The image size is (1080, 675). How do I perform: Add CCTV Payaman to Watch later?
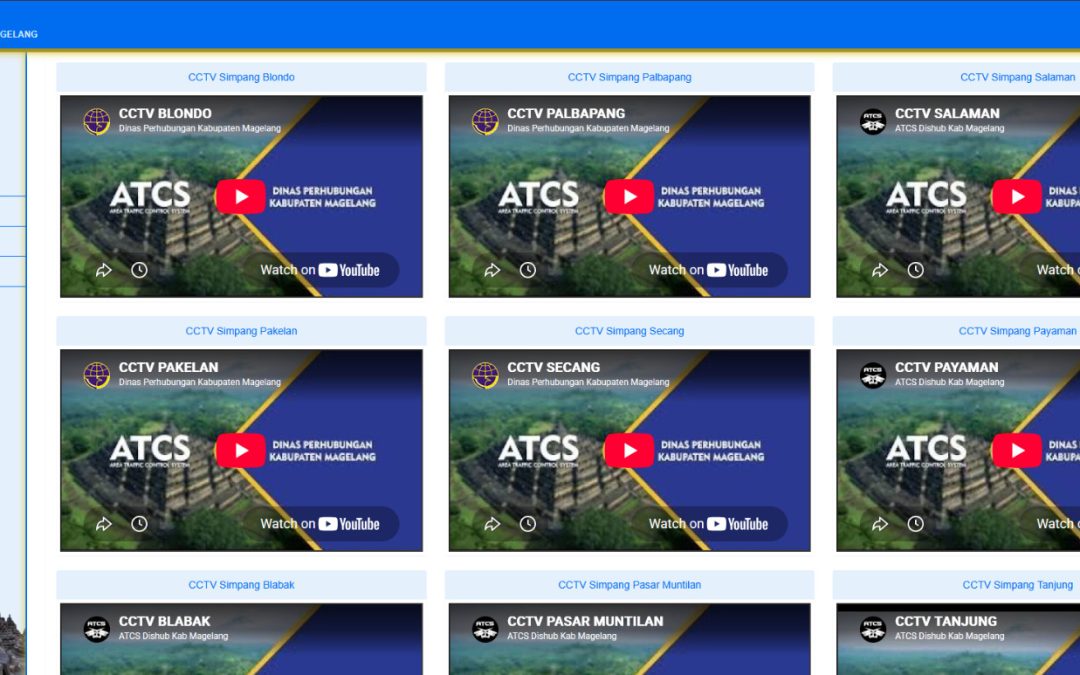[x=915, y=524]
